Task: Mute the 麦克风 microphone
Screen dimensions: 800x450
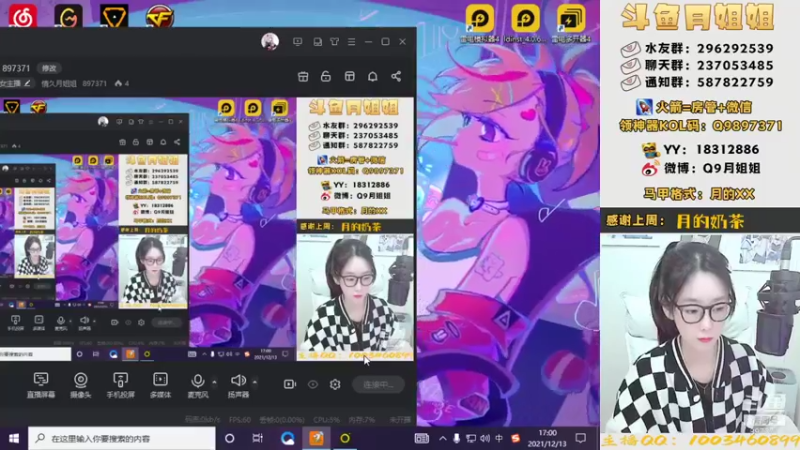Action: (x=197, y=385)
